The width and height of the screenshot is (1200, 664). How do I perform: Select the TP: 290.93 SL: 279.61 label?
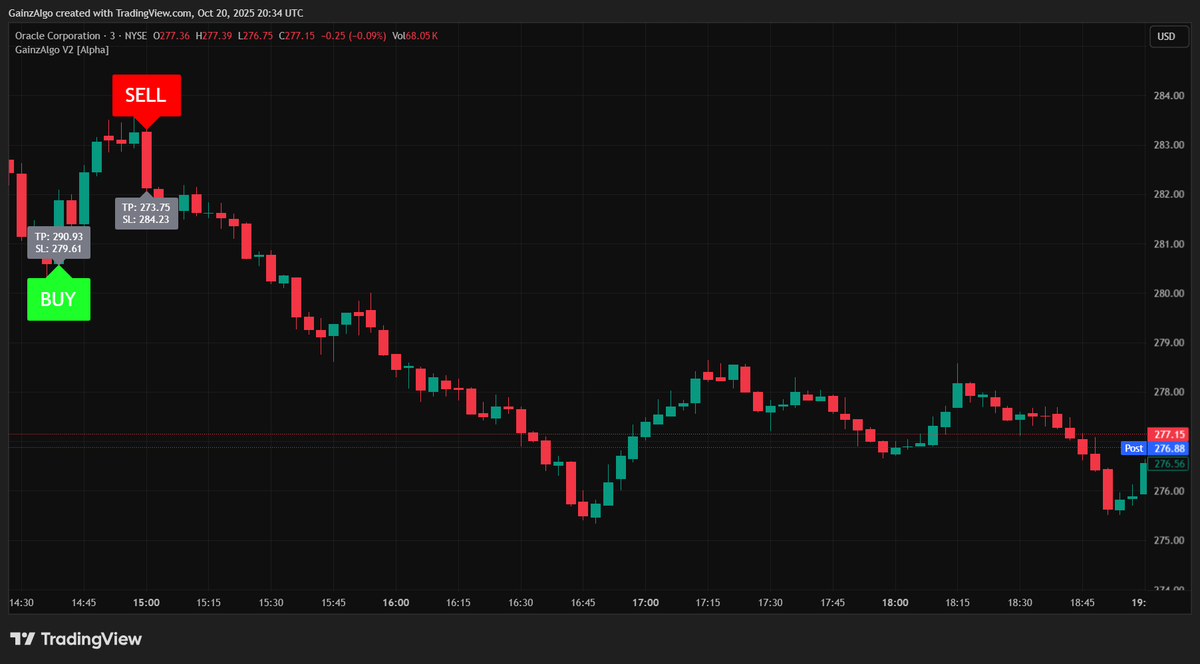click(58, 243)
